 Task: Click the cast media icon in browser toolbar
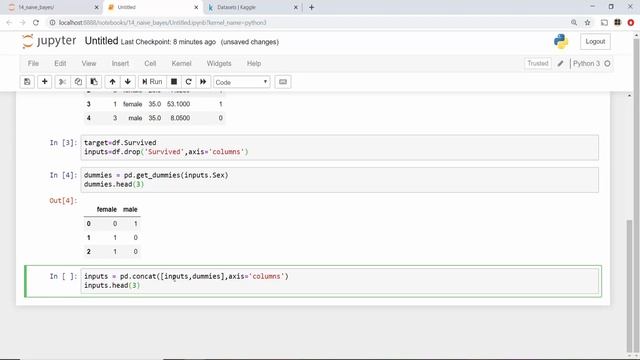pos(604,23)
